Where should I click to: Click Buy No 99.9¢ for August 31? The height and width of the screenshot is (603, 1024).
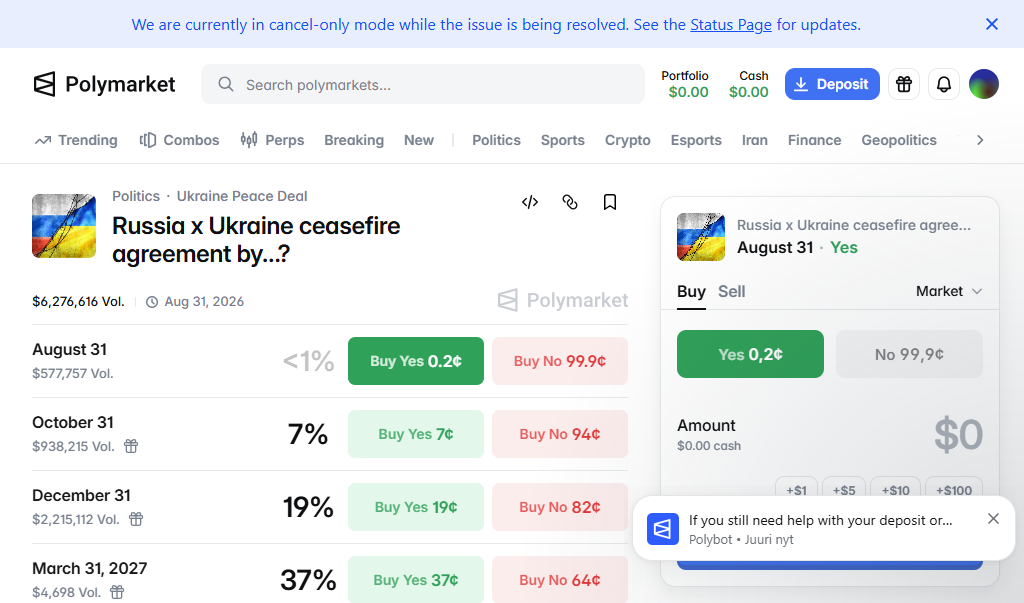560,361
